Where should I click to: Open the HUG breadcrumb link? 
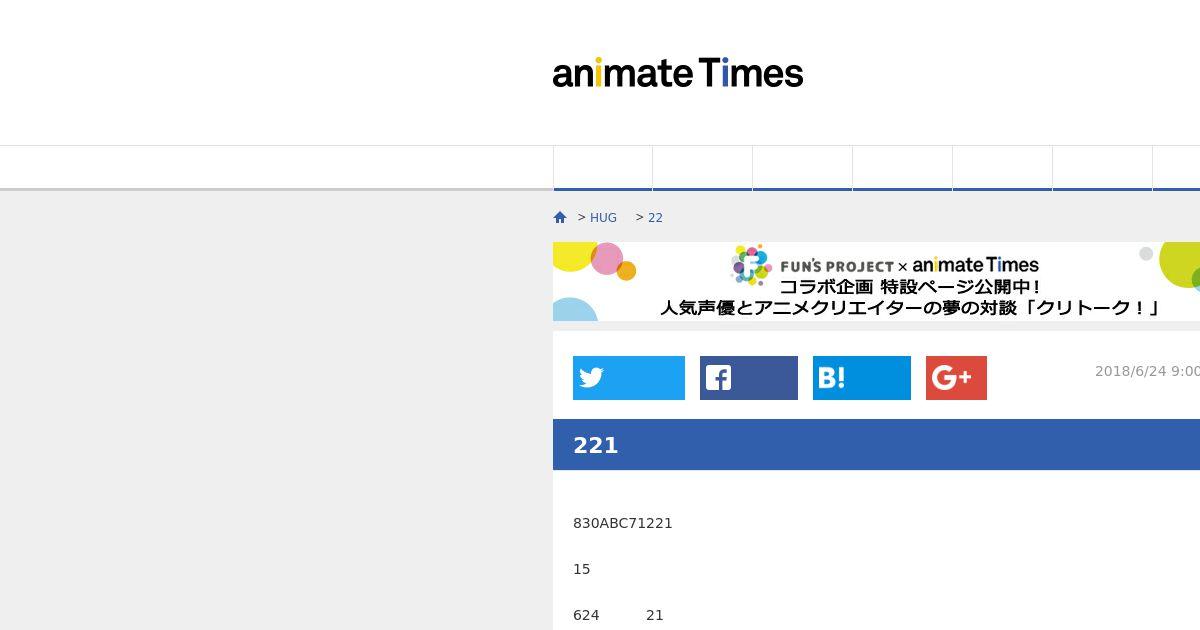click(603, 217)
